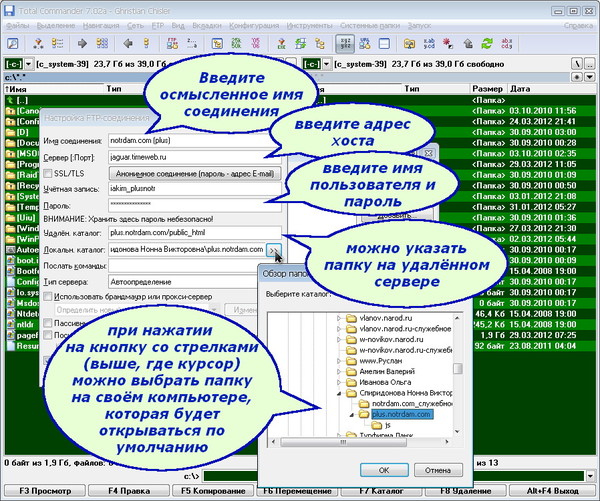Image resolution: width=600 pixels, height=501 pixels.
Task: Click the yellow dotted grid toolbar icon
Action: 102,43
